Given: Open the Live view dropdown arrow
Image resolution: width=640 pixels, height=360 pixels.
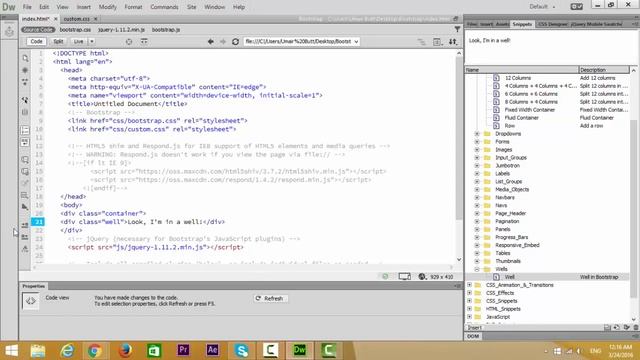Looking at the screenshot, I should pos(92,42).
